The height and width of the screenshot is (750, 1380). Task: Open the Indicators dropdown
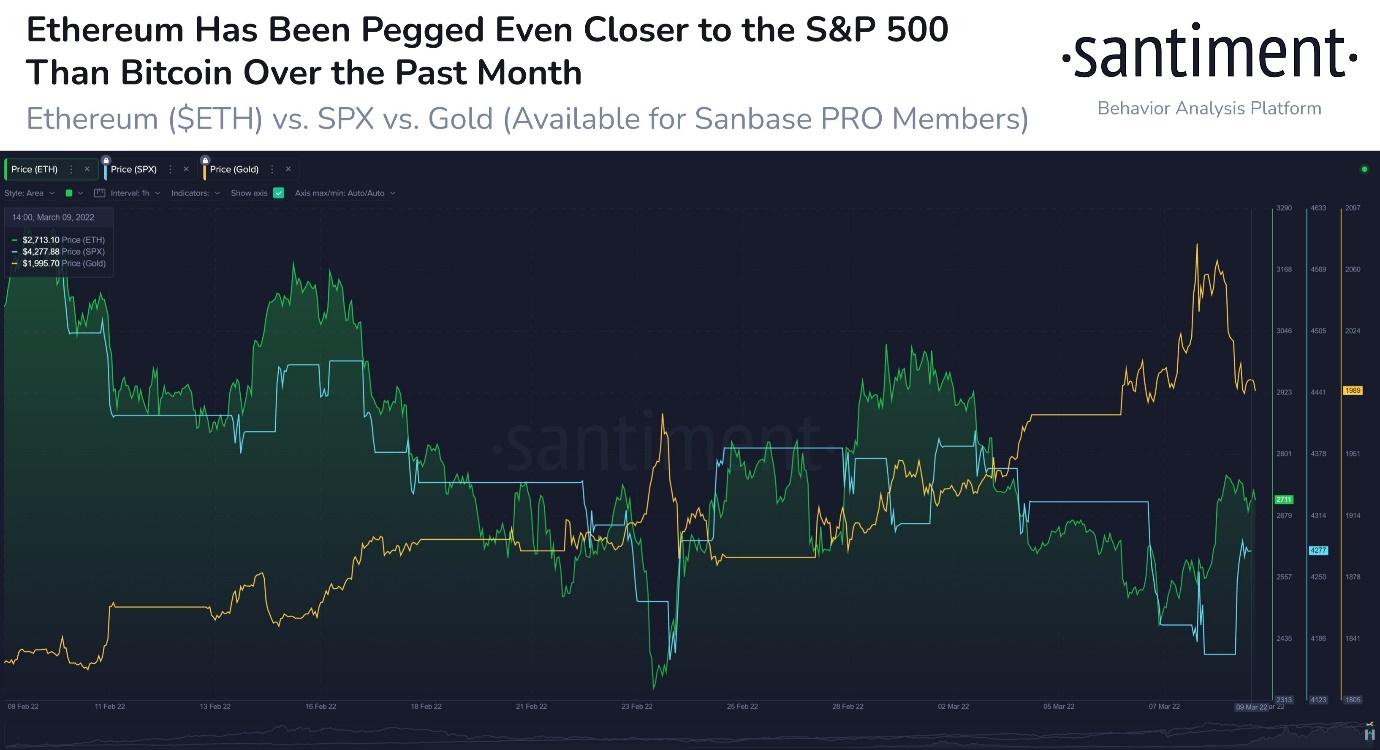(194, 192)
